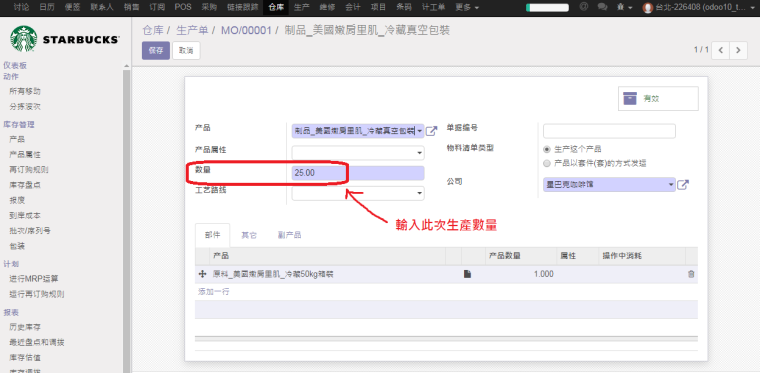The height and width of the screenshot is (373, 760).
Task: Open 包装 in the sidebar
Action: click(17, 246)
